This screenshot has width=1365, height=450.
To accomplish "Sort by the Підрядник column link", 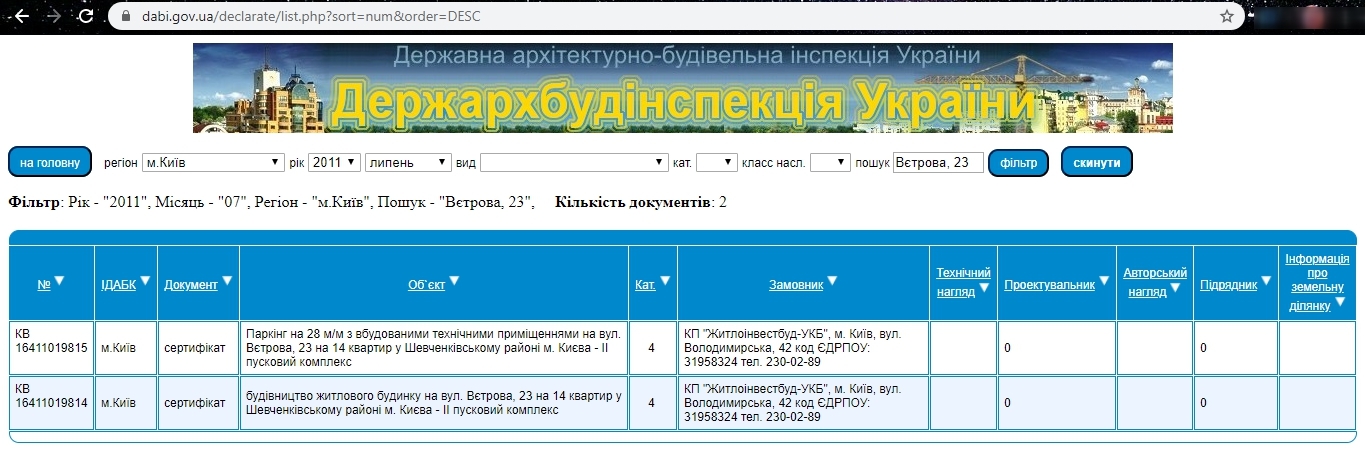I will [1229, 285].
